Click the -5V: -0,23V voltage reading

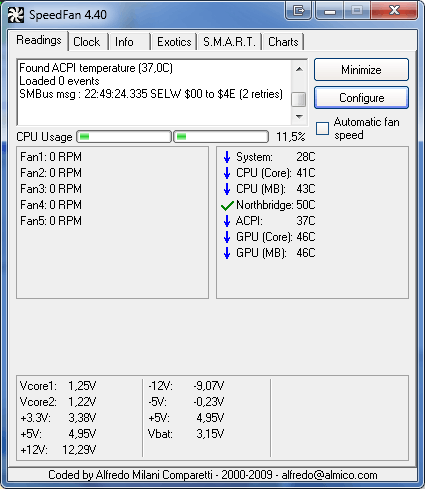[186, 402]
